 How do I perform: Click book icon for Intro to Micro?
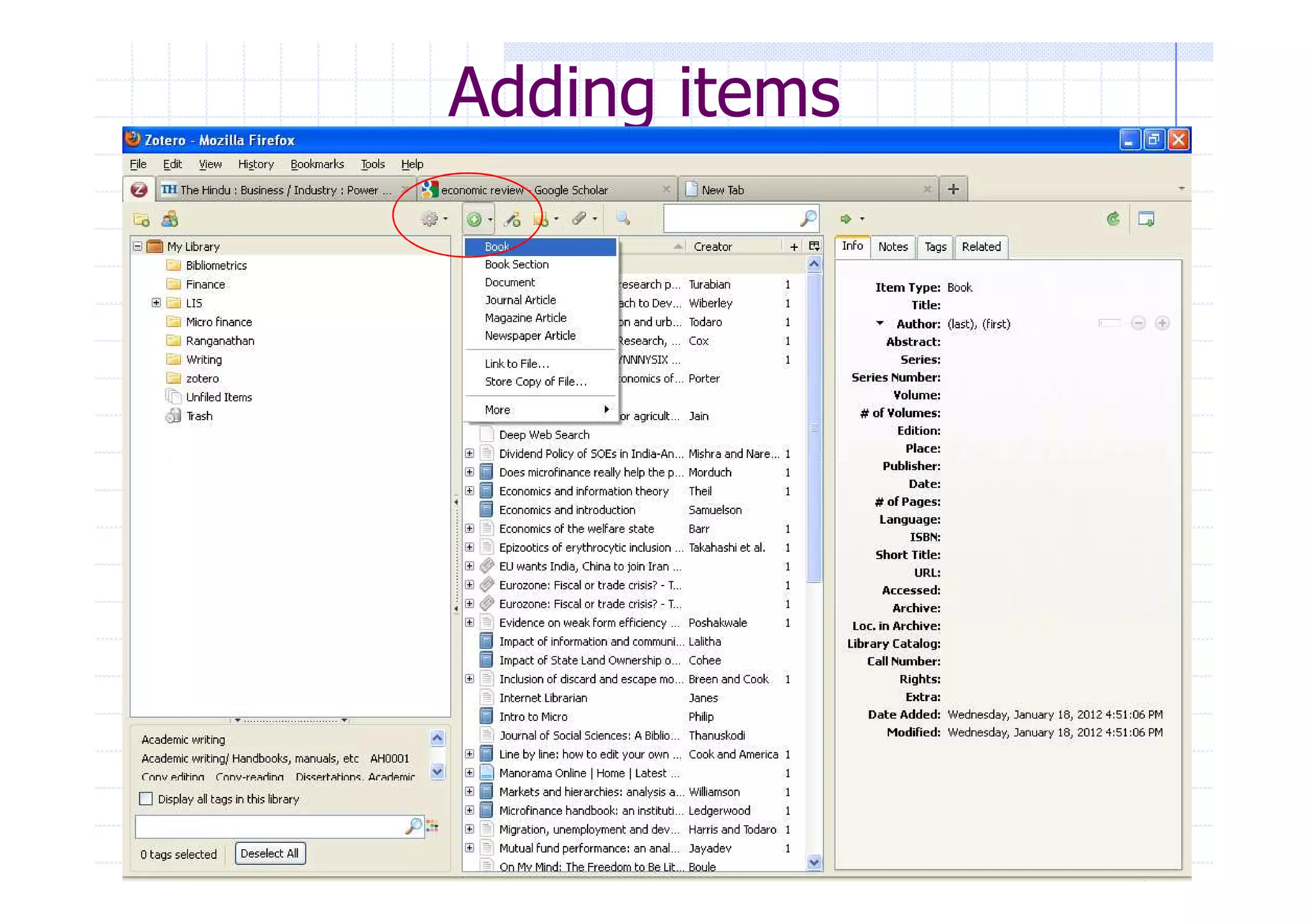click(486, 716)
